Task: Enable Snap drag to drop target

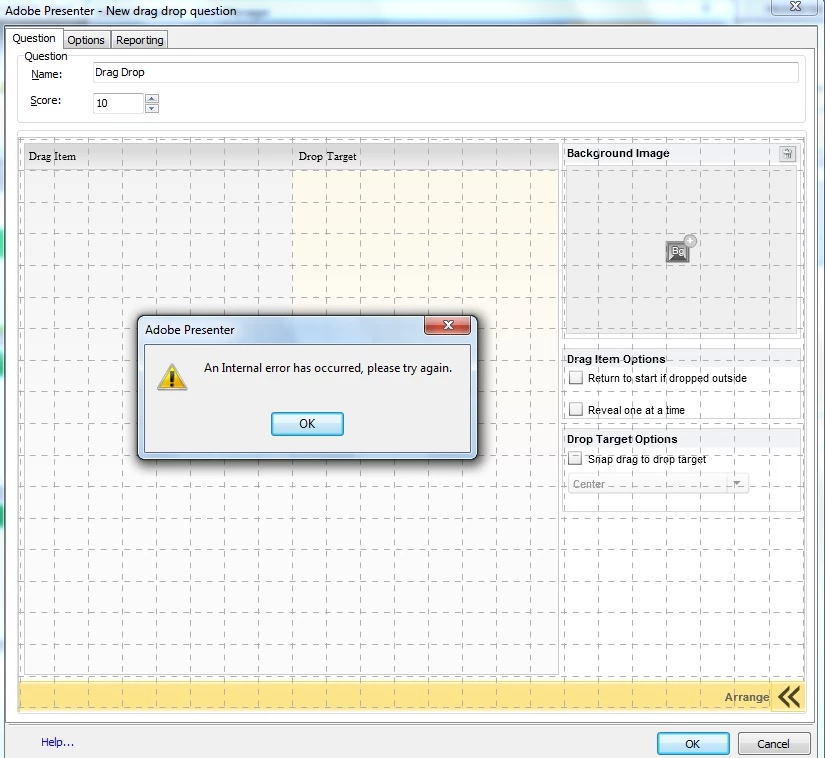Action: click(575, 459)
